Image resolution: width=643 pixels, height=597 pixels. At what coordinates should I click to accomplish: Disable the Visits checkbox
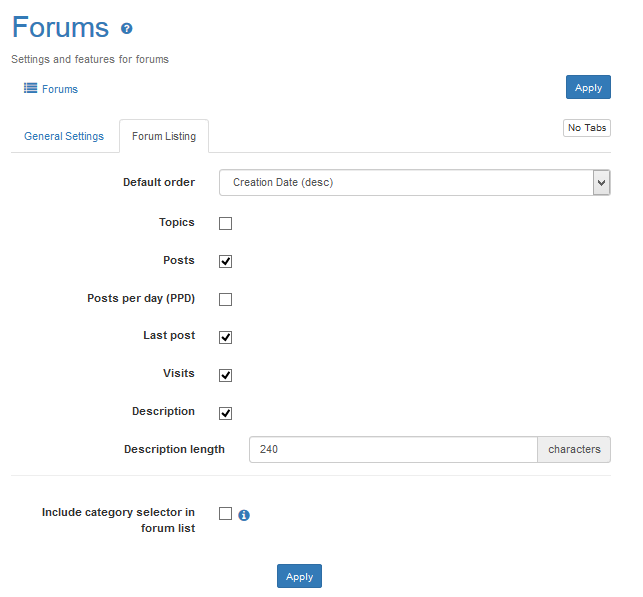coord(225,375)
